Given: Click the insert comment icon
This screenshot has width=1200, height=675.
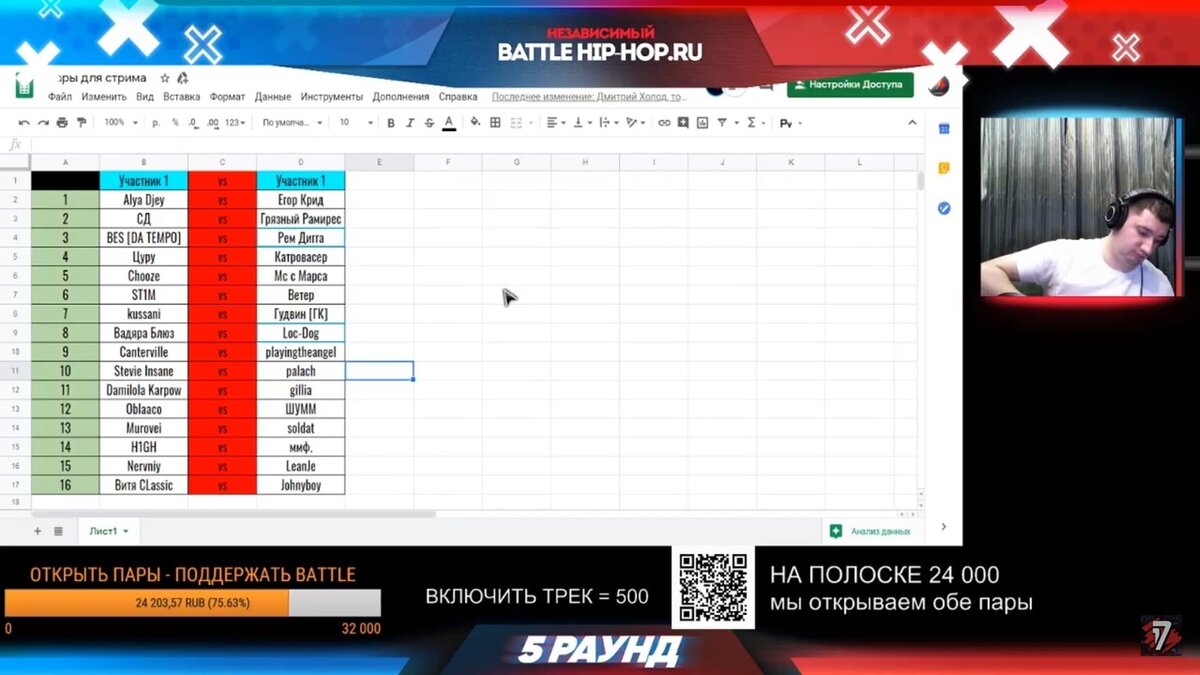Looking at the screenshot, I should coord(683,123).
